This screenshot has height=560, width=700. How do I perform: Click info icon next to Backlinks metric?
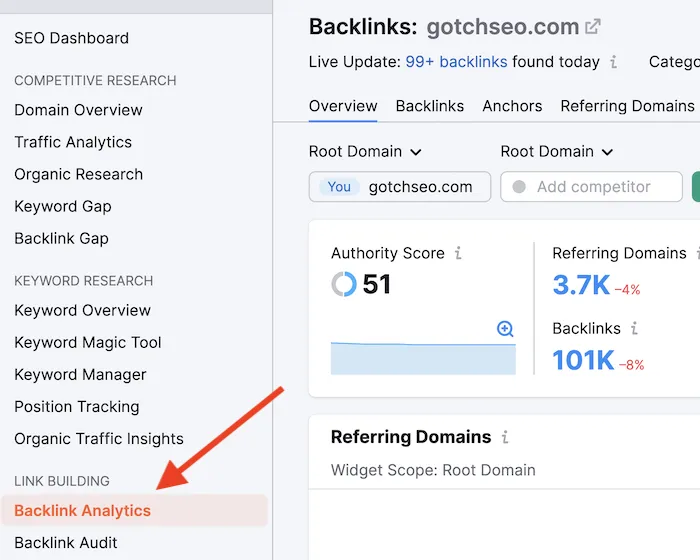click(x=634, y=328)
